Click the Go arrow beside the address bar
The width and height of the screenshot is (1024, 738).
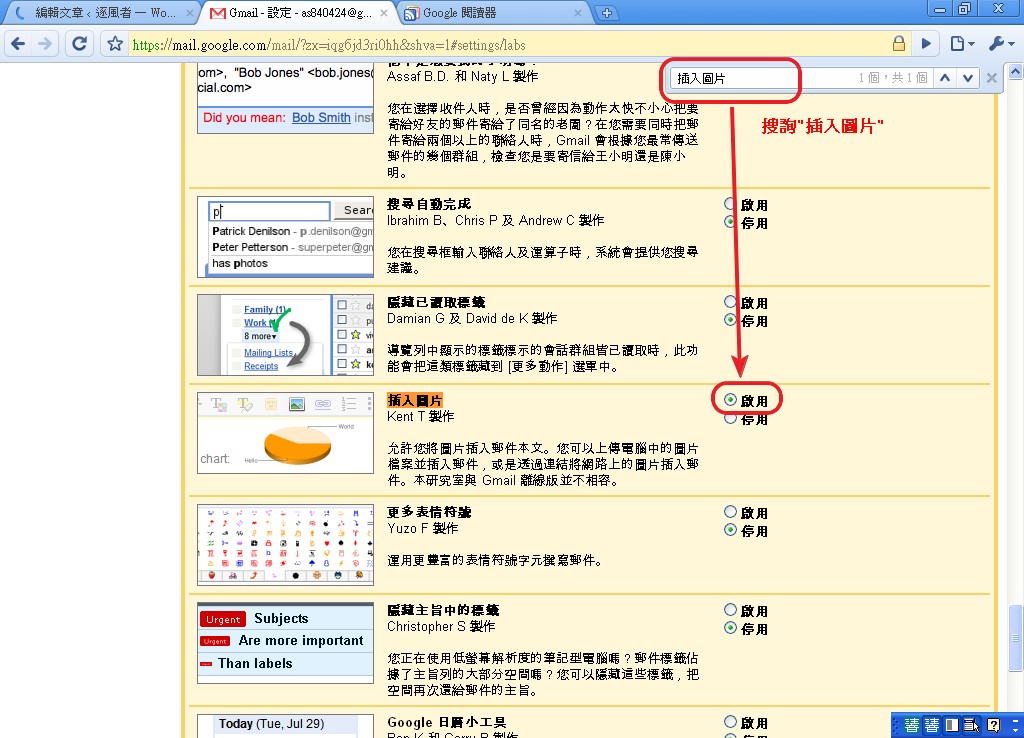point(926,44)
